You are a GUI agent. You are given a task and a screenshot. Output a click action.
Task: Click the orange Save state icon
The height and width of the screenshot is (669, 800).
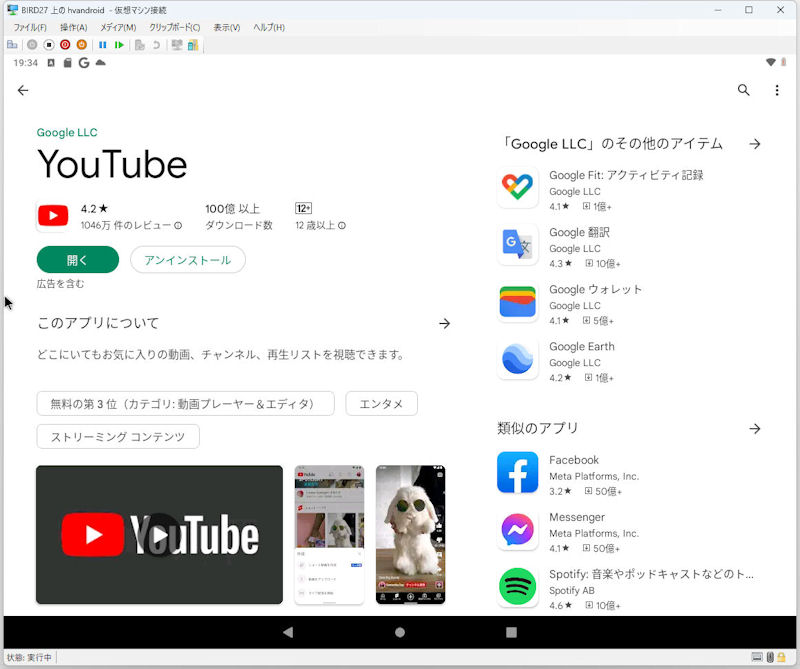82,45
